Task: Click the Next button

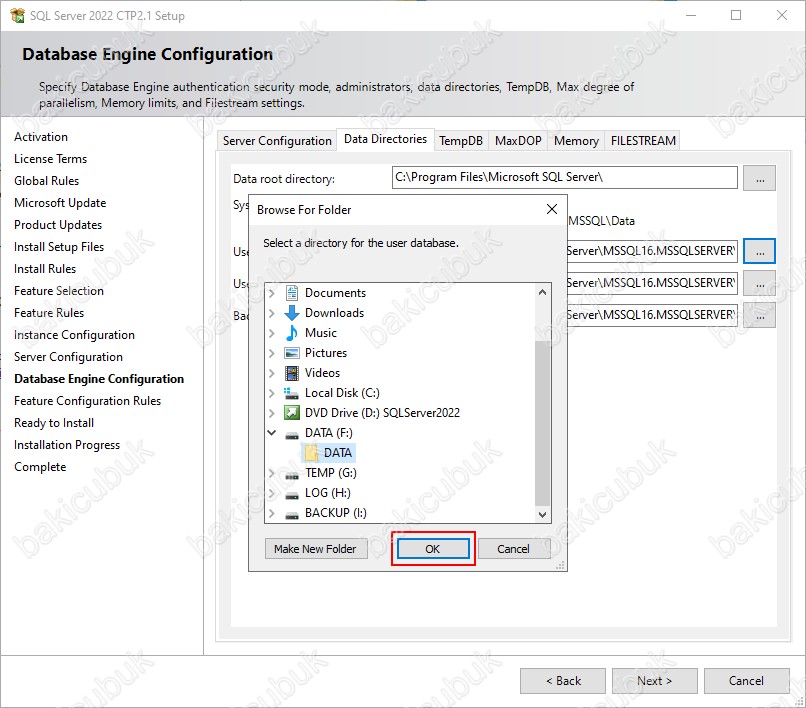Action: pyautogui.click(x=654, y=681)
